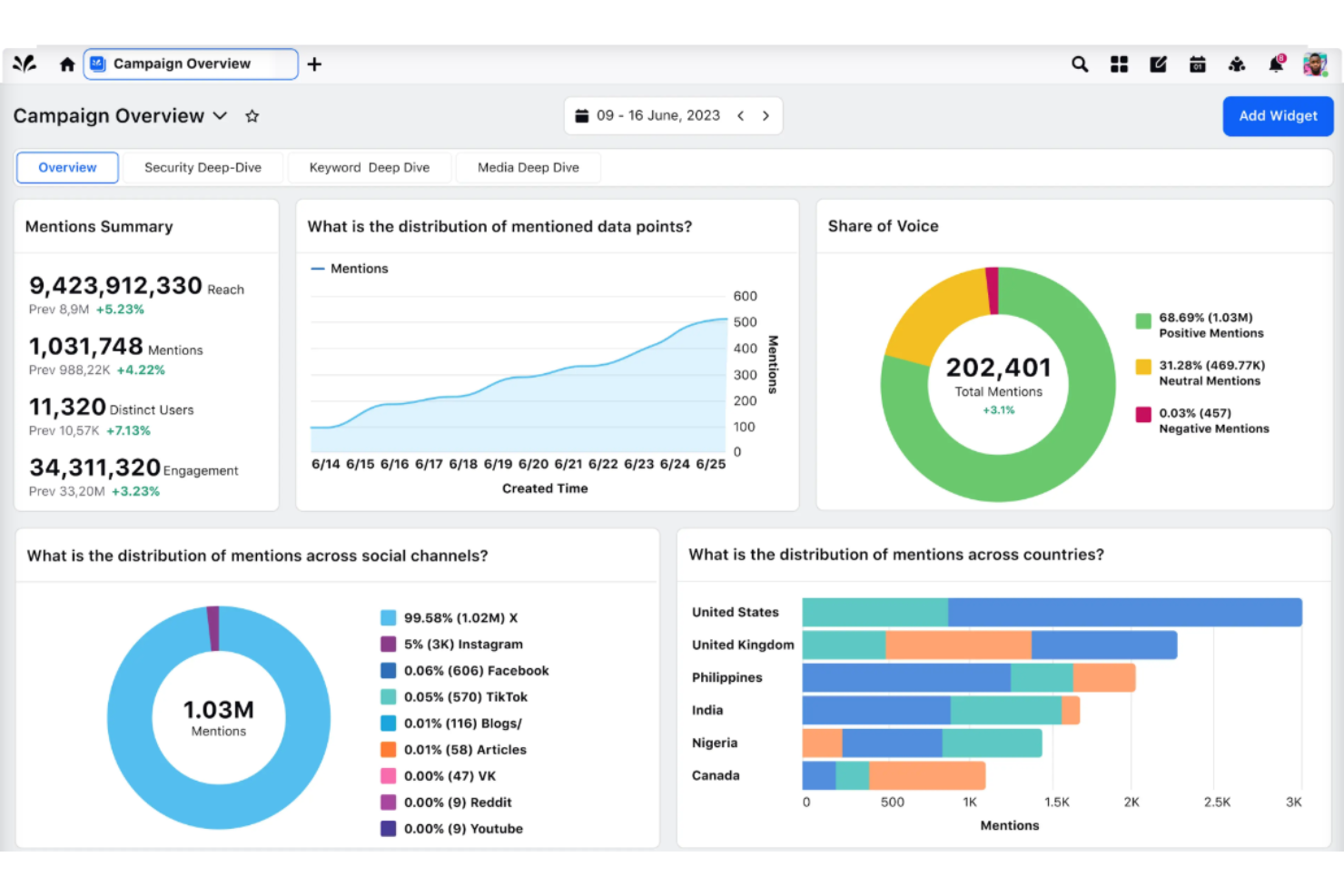Click the mentioned data points widget title
1344x896 pixels.
coord(499,227)
